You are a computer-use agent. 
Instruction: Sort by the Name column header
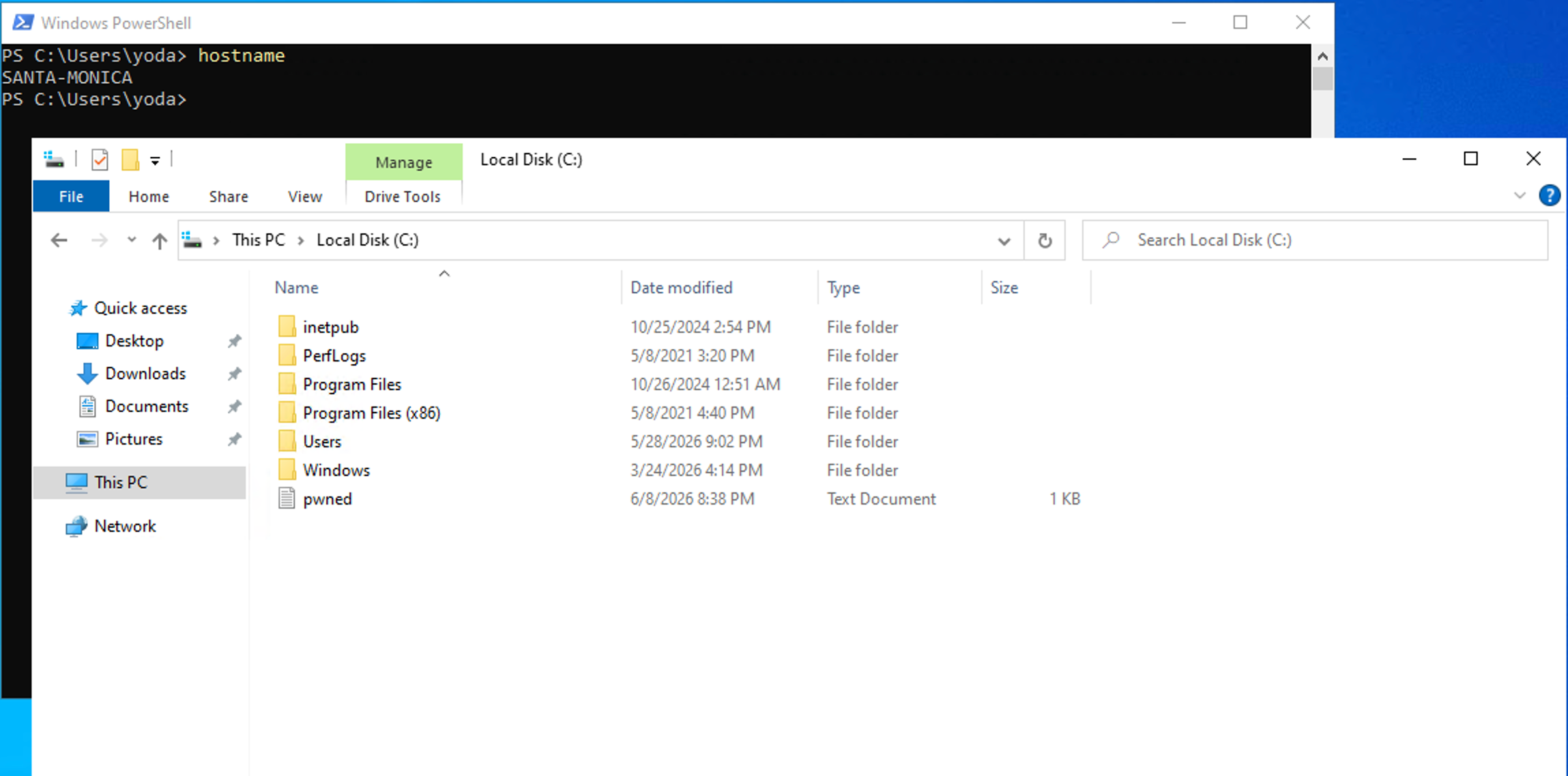point(297,288)
